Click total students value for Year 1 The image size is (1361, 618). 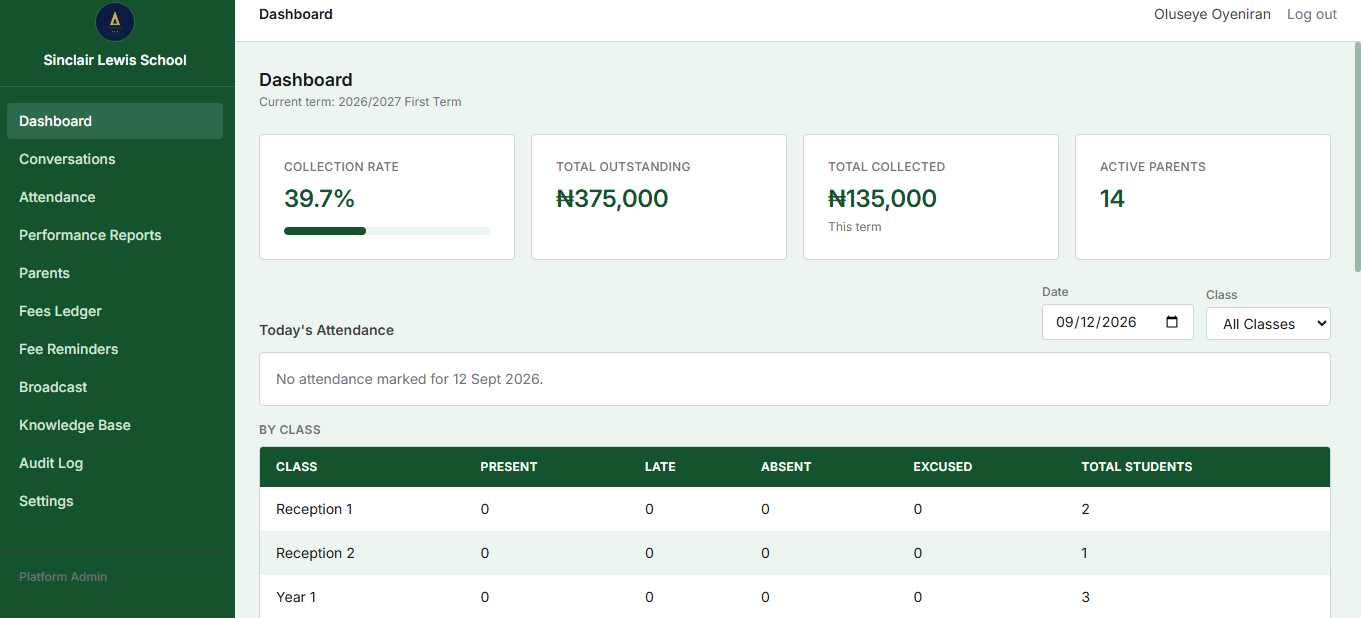click(1086, 597)
